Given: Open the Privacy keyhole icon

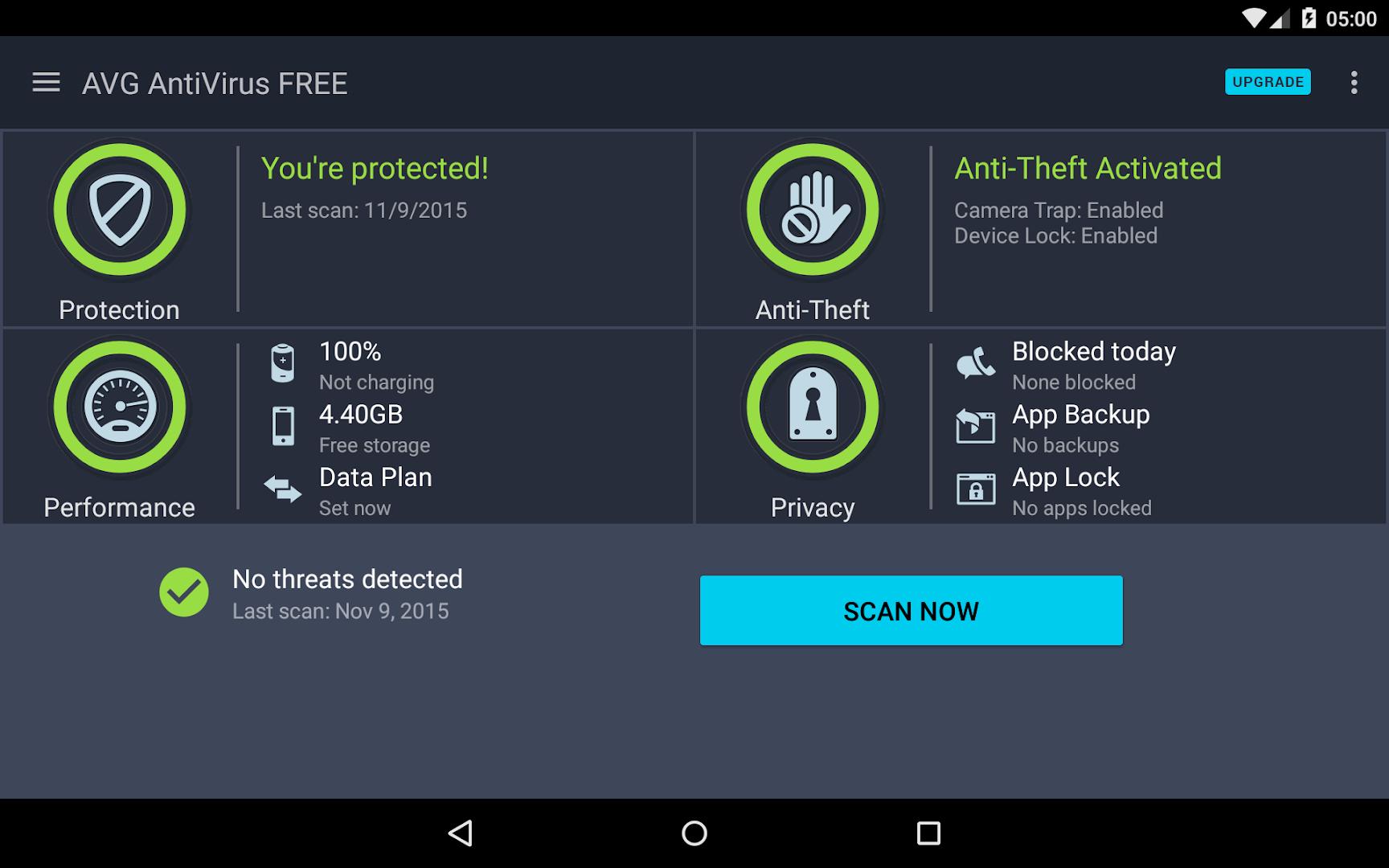Looking at the screenshot, I should click(x=813, y=407).
